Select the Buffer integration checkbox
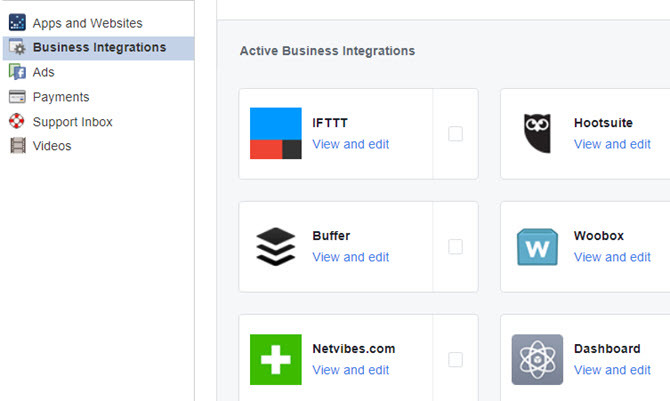Image resolution: width=670 pixels, height=401 pixels. (455, 247)
